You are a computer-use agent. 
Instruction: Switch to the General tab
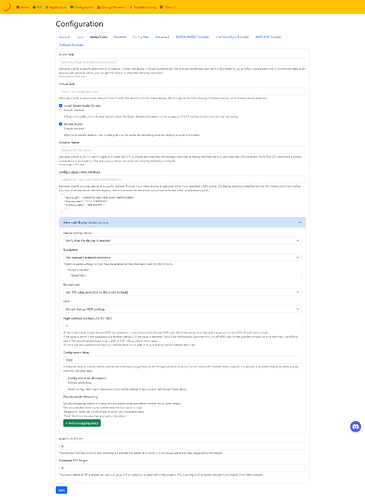tap(64, 37)
